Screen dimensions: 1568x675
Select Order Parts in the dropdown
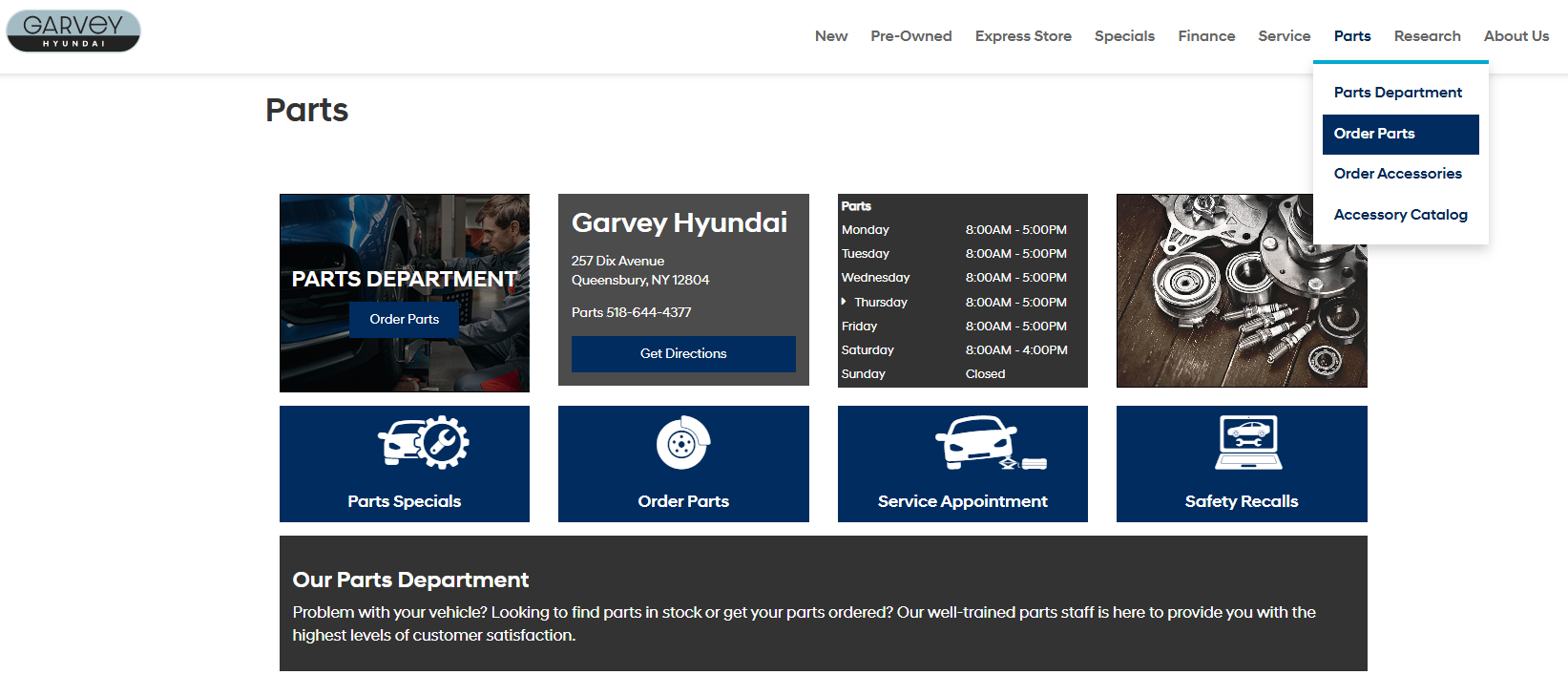pos(1400,134)
